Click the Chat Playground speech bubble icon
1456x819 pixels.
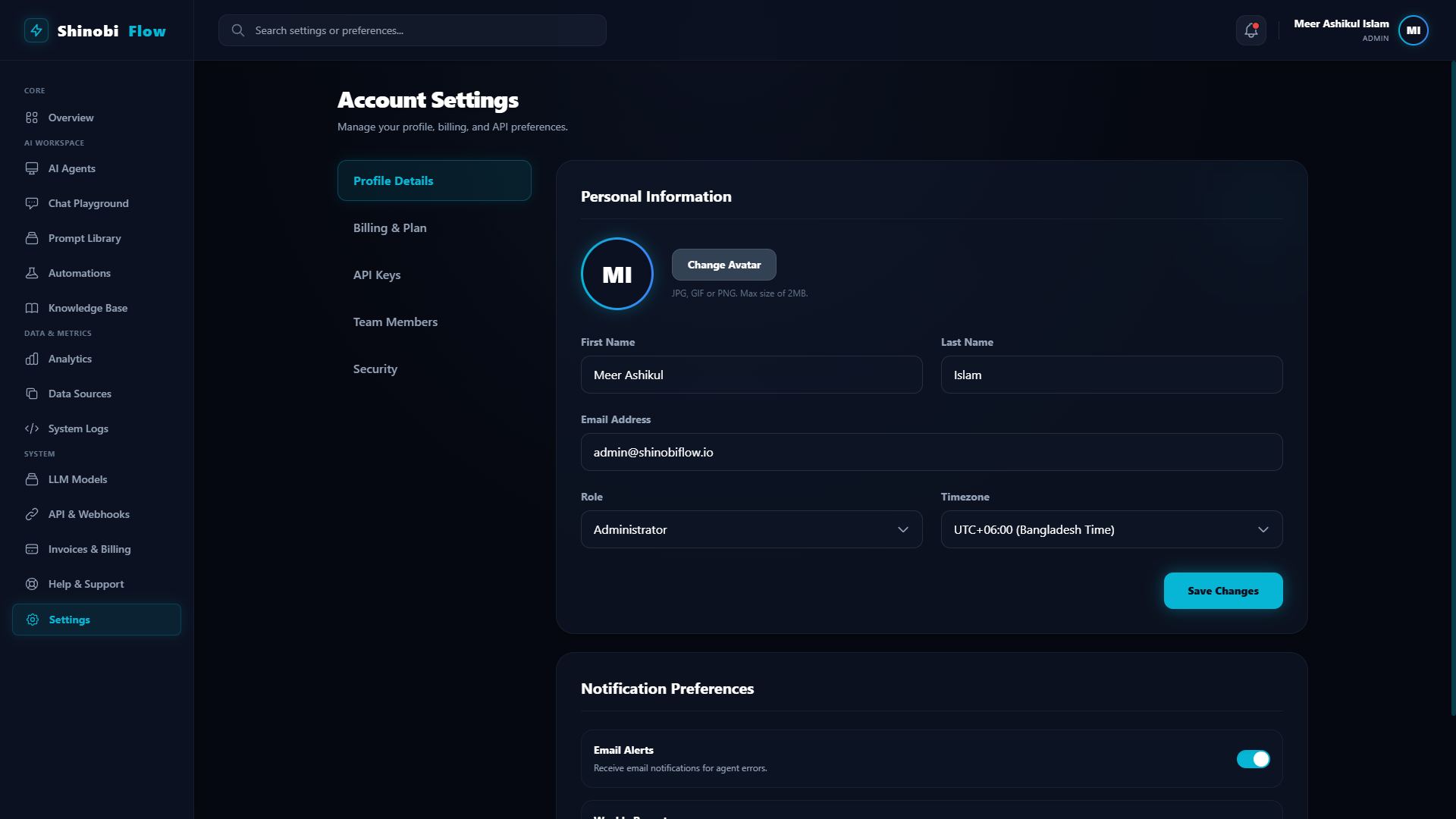(x=32, y=203)
